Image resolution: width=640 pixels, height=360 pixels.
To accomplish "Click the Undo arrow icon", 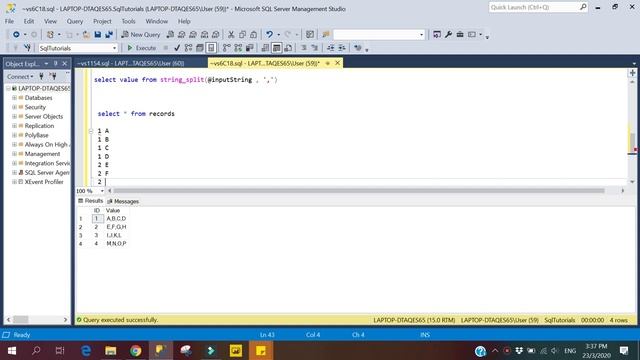I will click(269, 35).
